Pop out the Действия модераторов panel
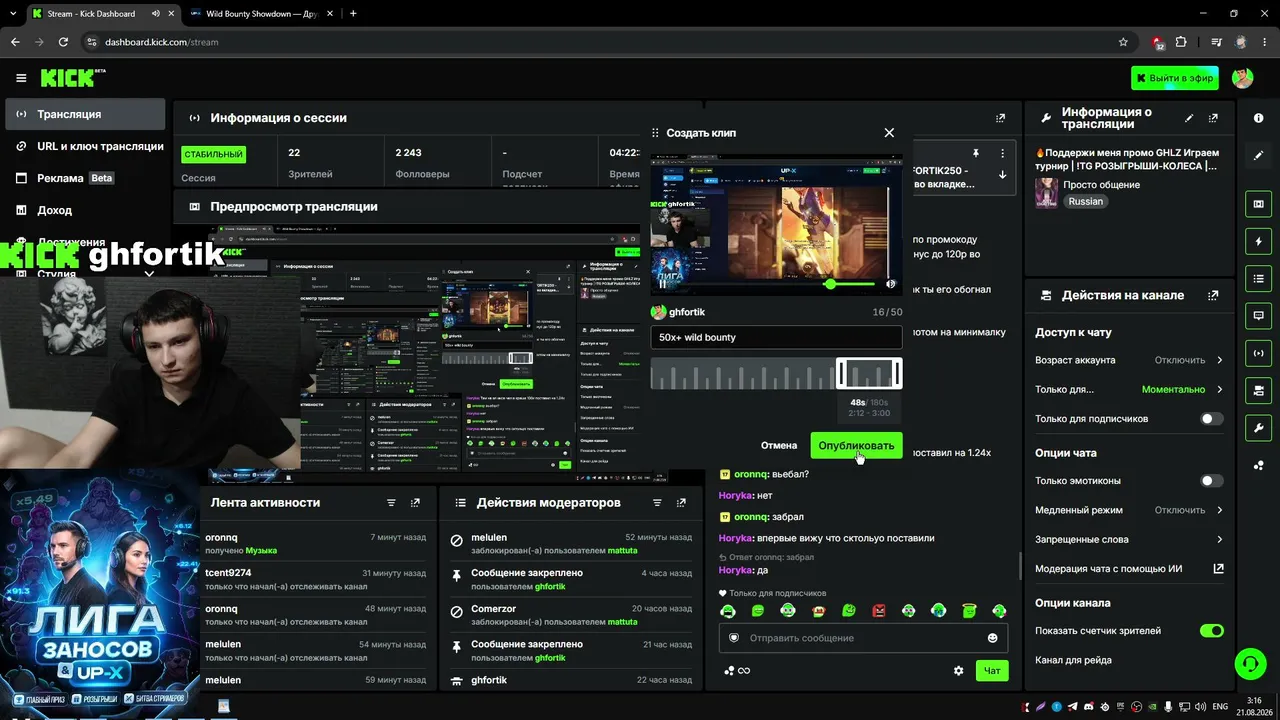Screen dimensions: 1280x720 (681, 503)
